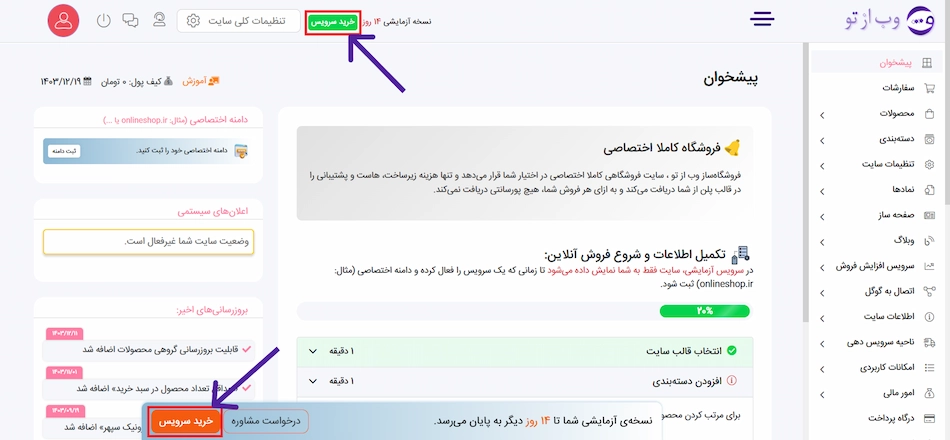
Task: Open the red user profile avatar
Action: (63, 21)
